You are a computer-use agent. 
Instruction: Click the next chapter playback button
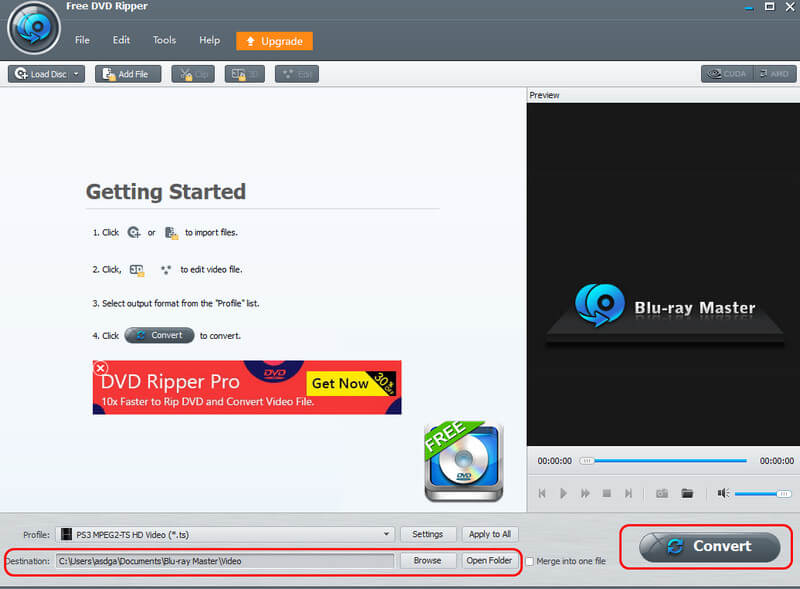(629, 493)
